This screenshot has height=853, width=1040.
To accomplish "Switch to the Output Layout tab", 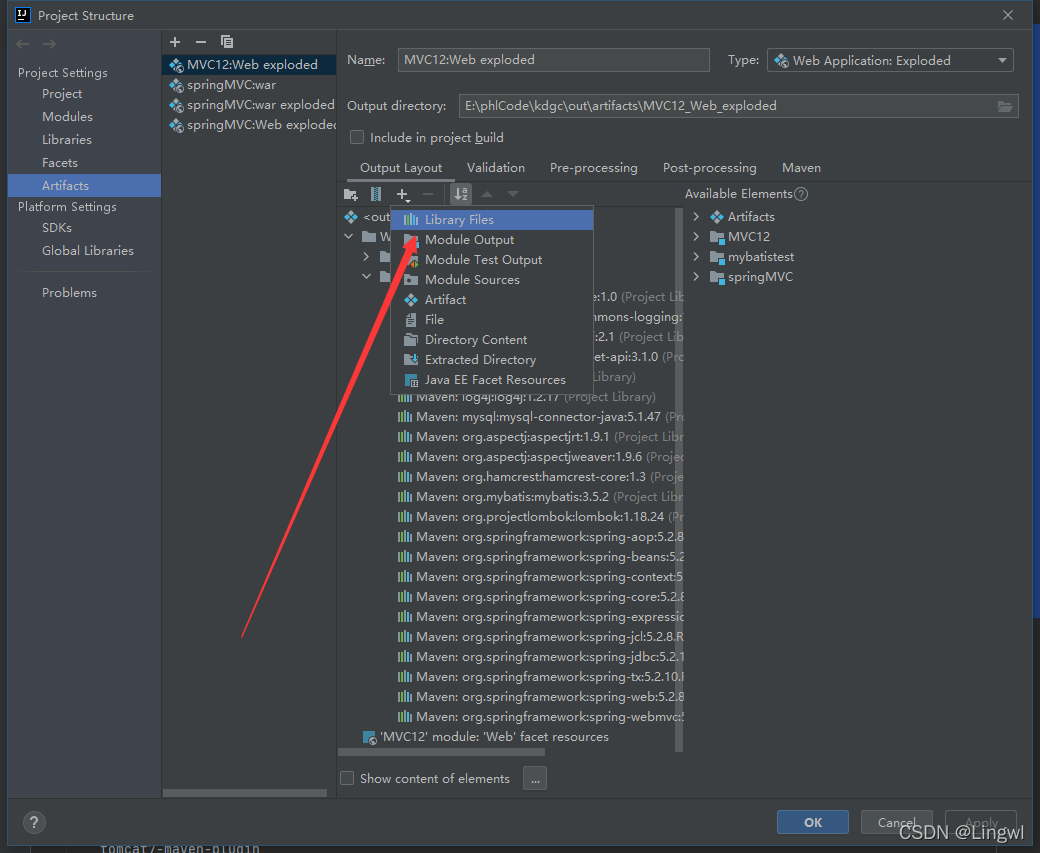I will (401, 168).
